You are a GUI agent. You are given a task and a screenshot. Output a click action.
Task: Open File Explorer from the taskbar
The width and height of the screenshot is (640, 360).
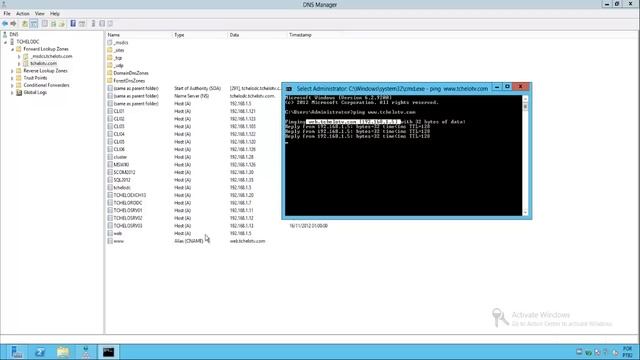point(63,352)
